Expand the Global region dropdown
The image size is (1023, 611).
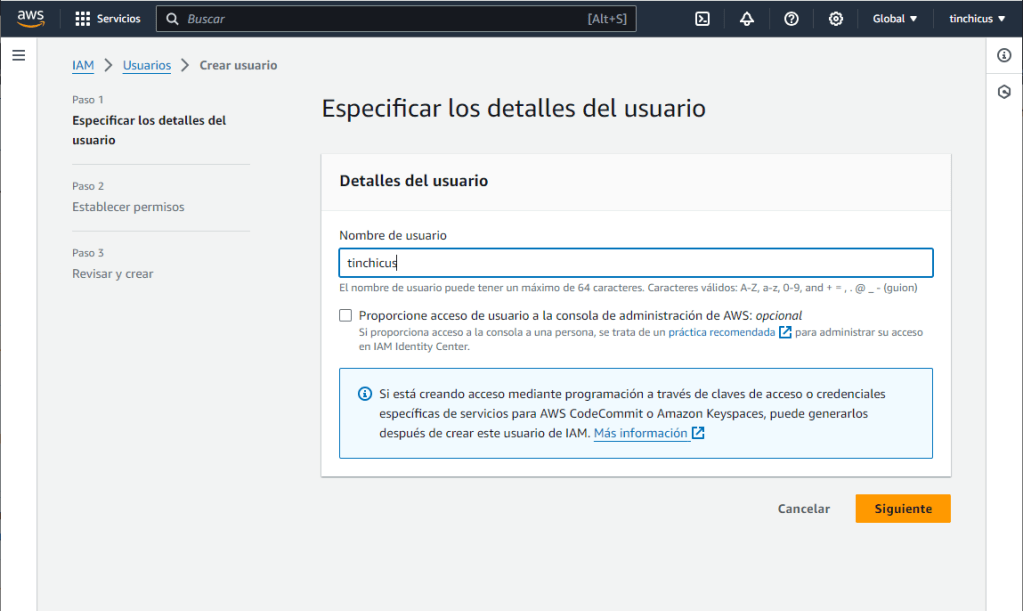[x=894, y=19]
